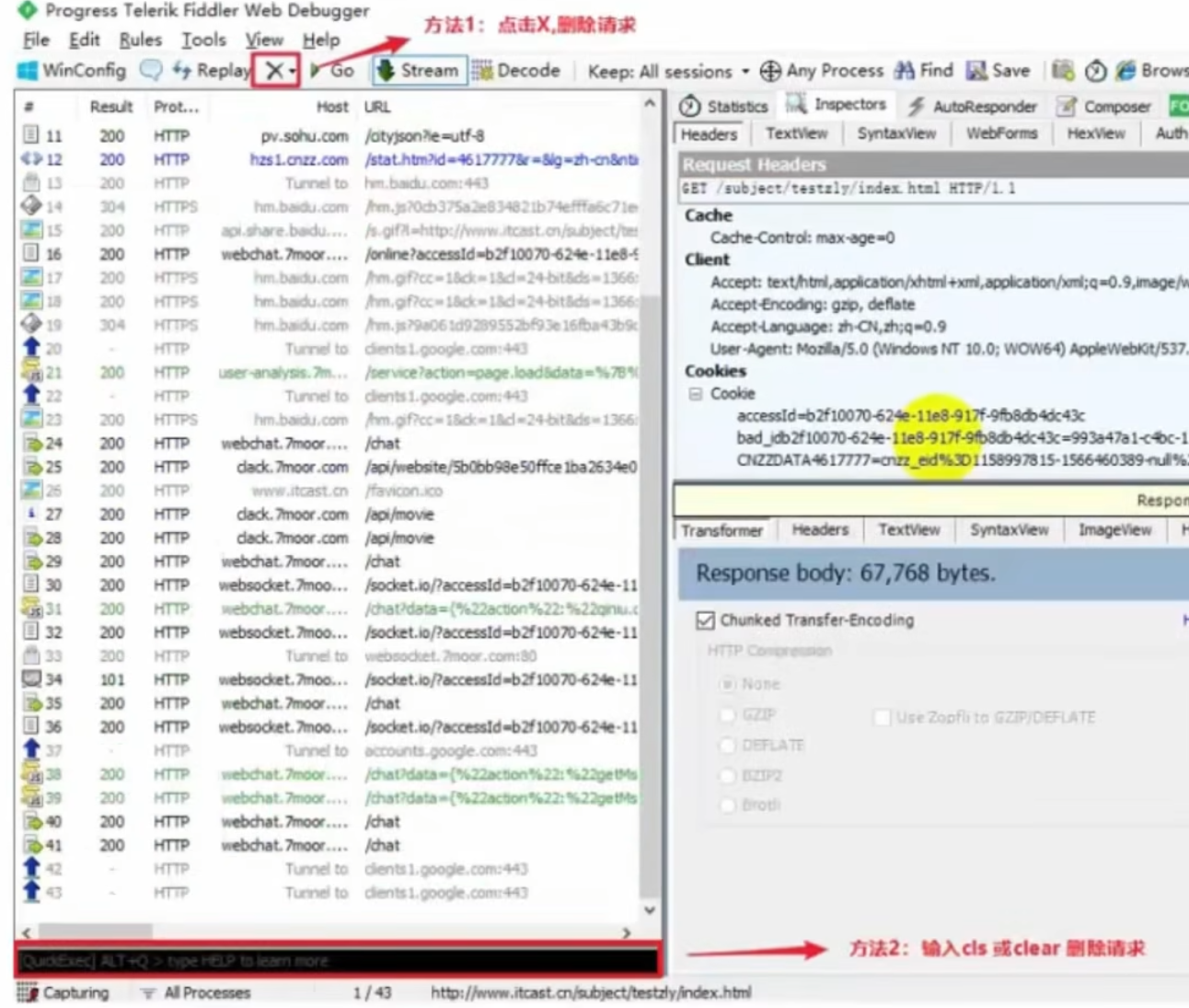
Task: Toggle Stream mode in the toolbar
Action: click(x=418, y=70)
